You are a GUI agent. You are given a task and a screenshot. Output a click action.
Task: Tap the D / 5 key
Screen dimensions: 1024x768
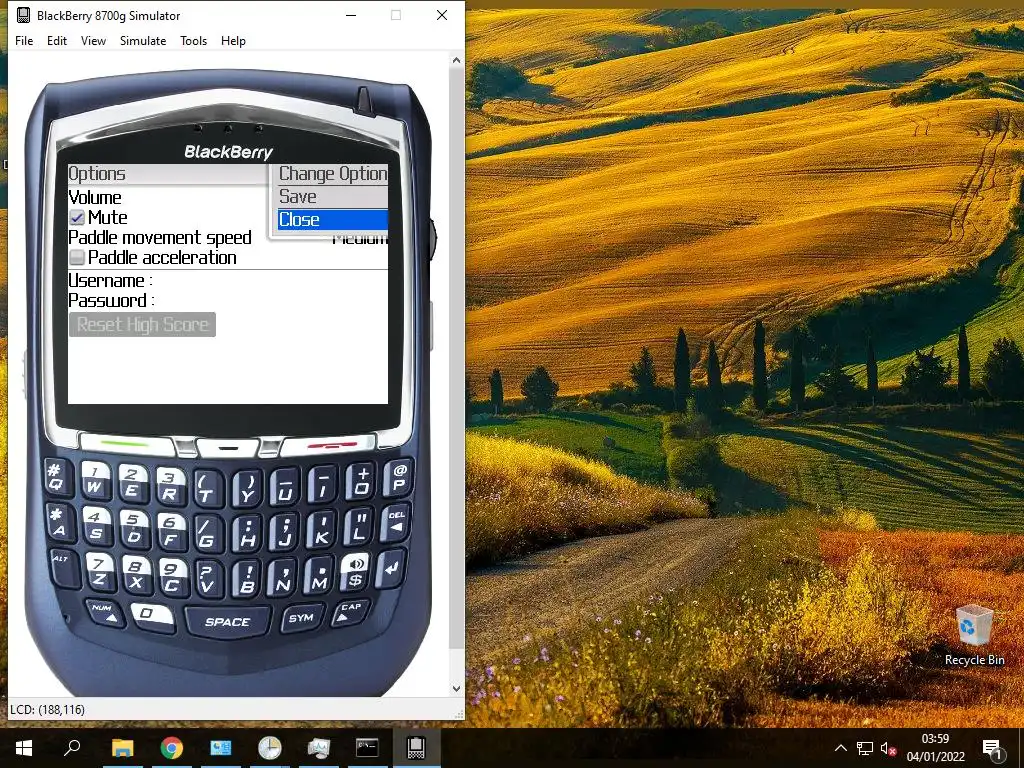point(134,529)
